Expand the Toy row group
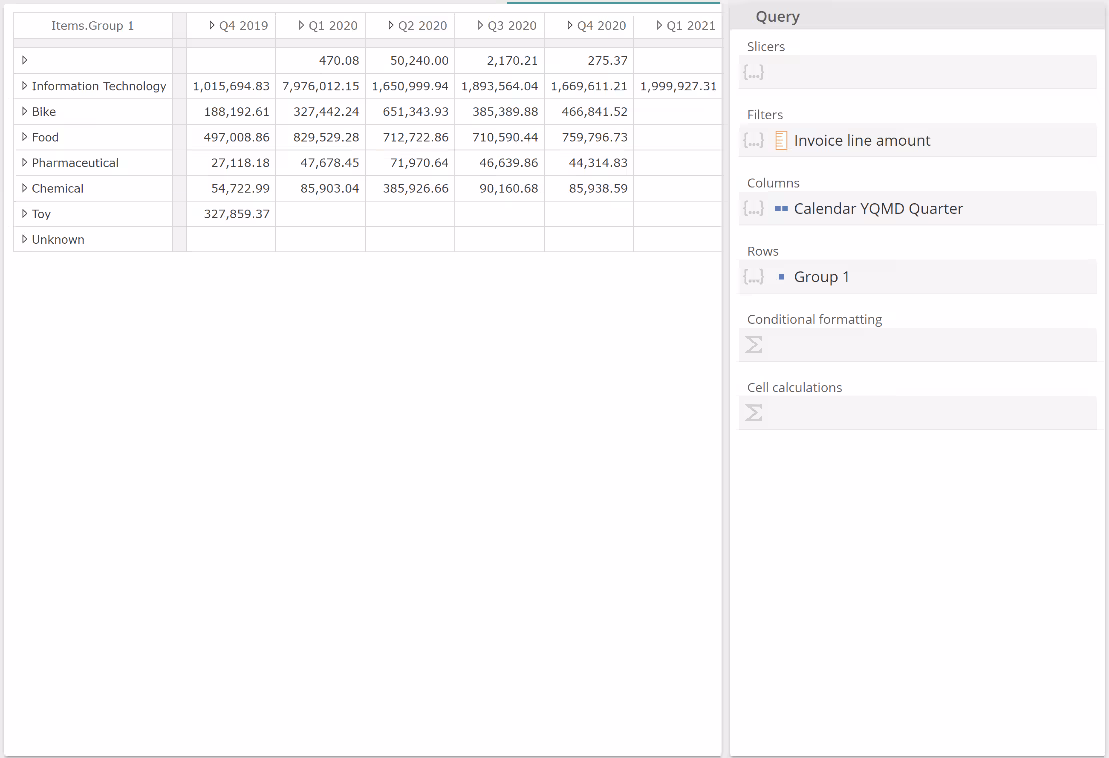 coord(24,214)
